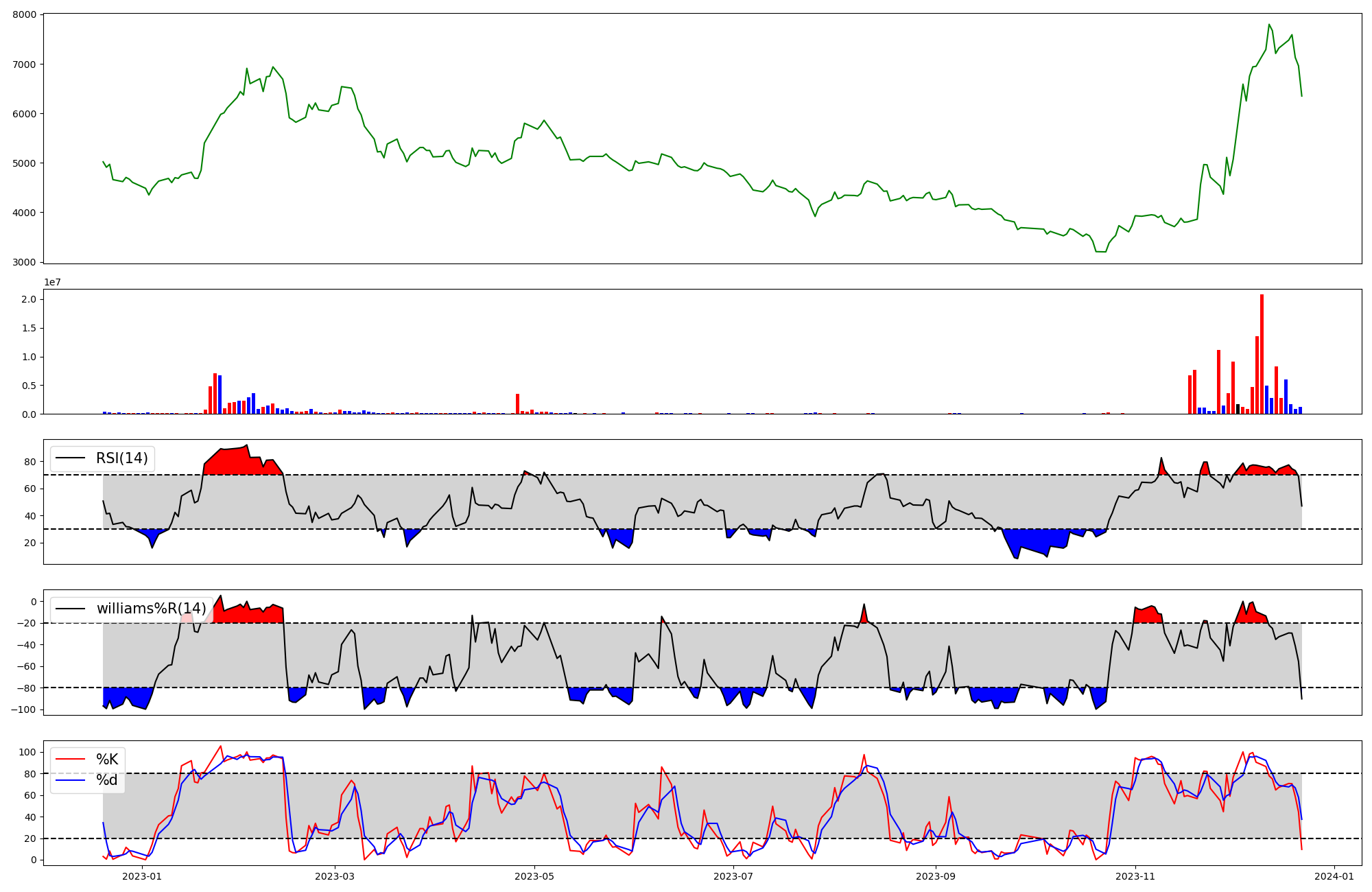Click the RSI(14) legend label
This screenshot has width=1372, height=892.
point(121,458)
